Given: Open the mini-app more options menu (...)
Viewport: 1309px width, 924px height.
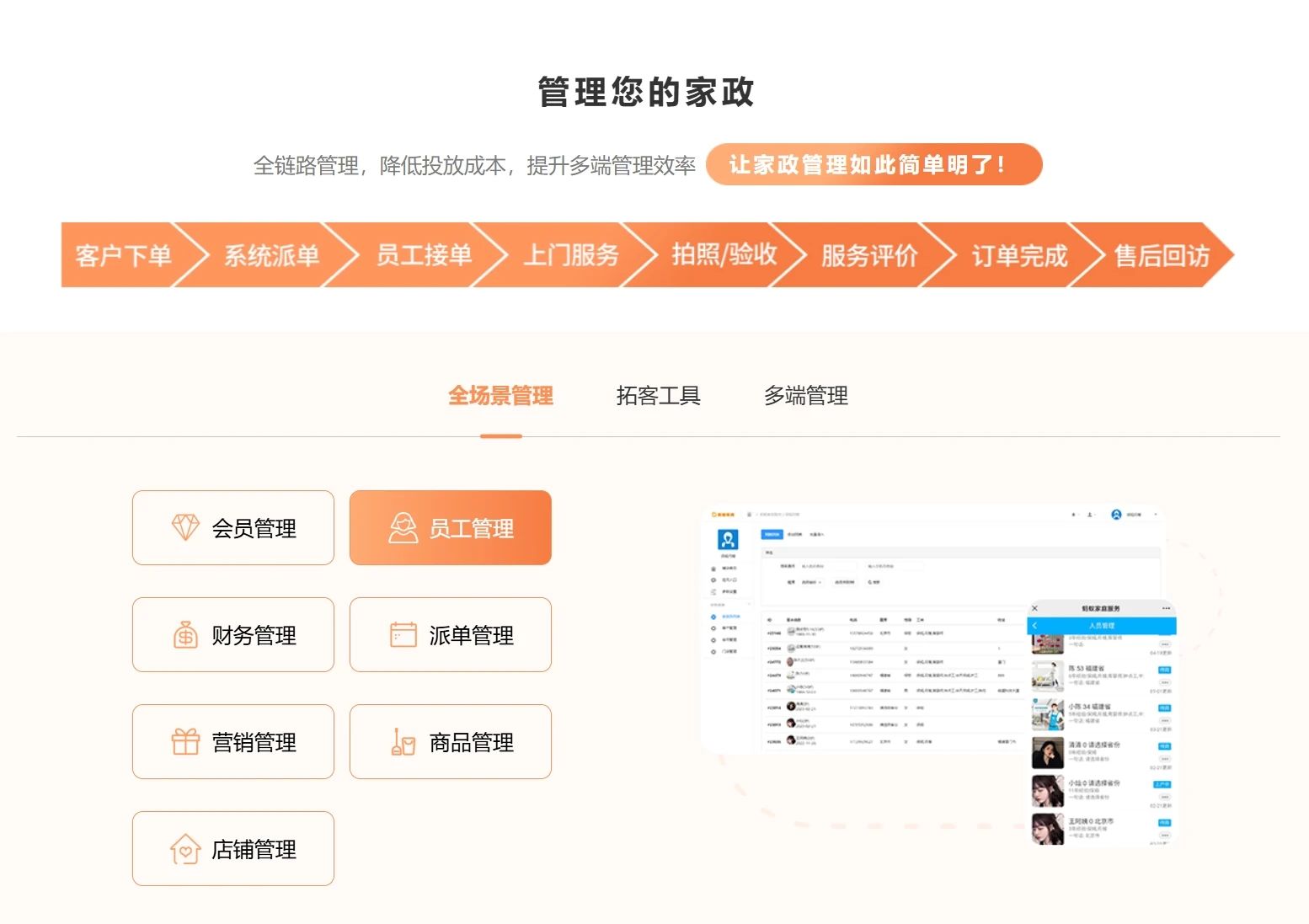Looking at the screenshot, I should 1166,607.
